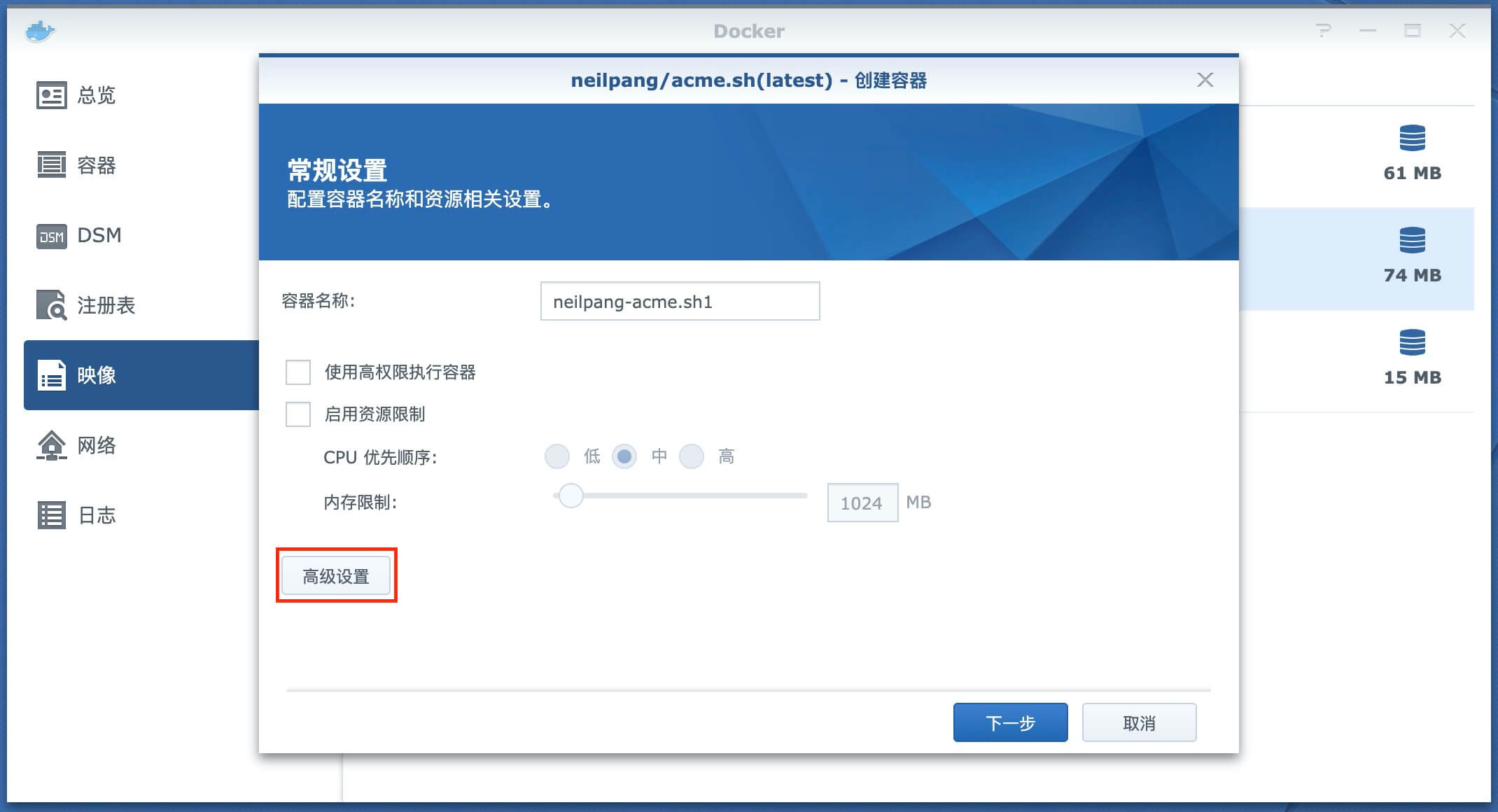Viewport: 1498px width, 812px height.
Task: Select the DSM sidebar icon
Action: (51, 236)
